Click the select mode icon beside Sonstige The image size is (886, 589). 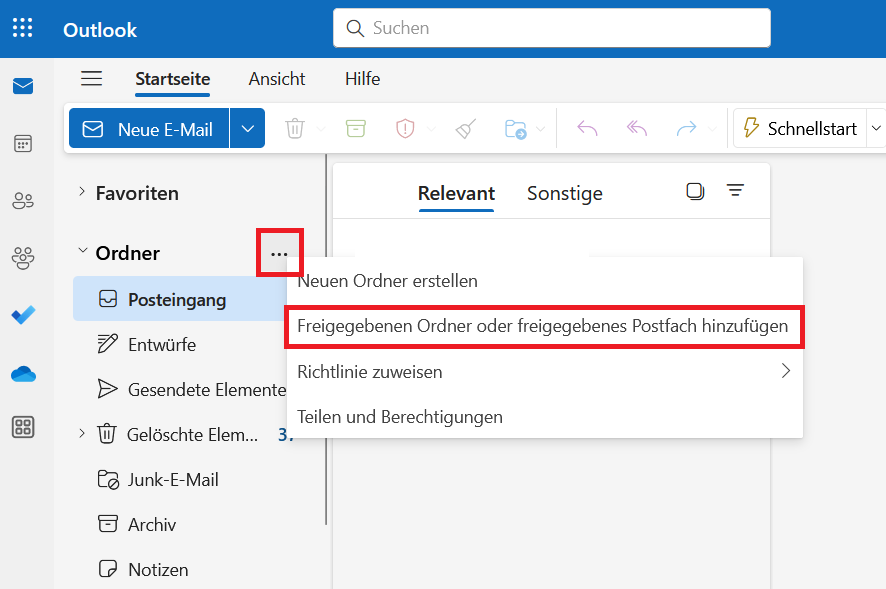695,192
